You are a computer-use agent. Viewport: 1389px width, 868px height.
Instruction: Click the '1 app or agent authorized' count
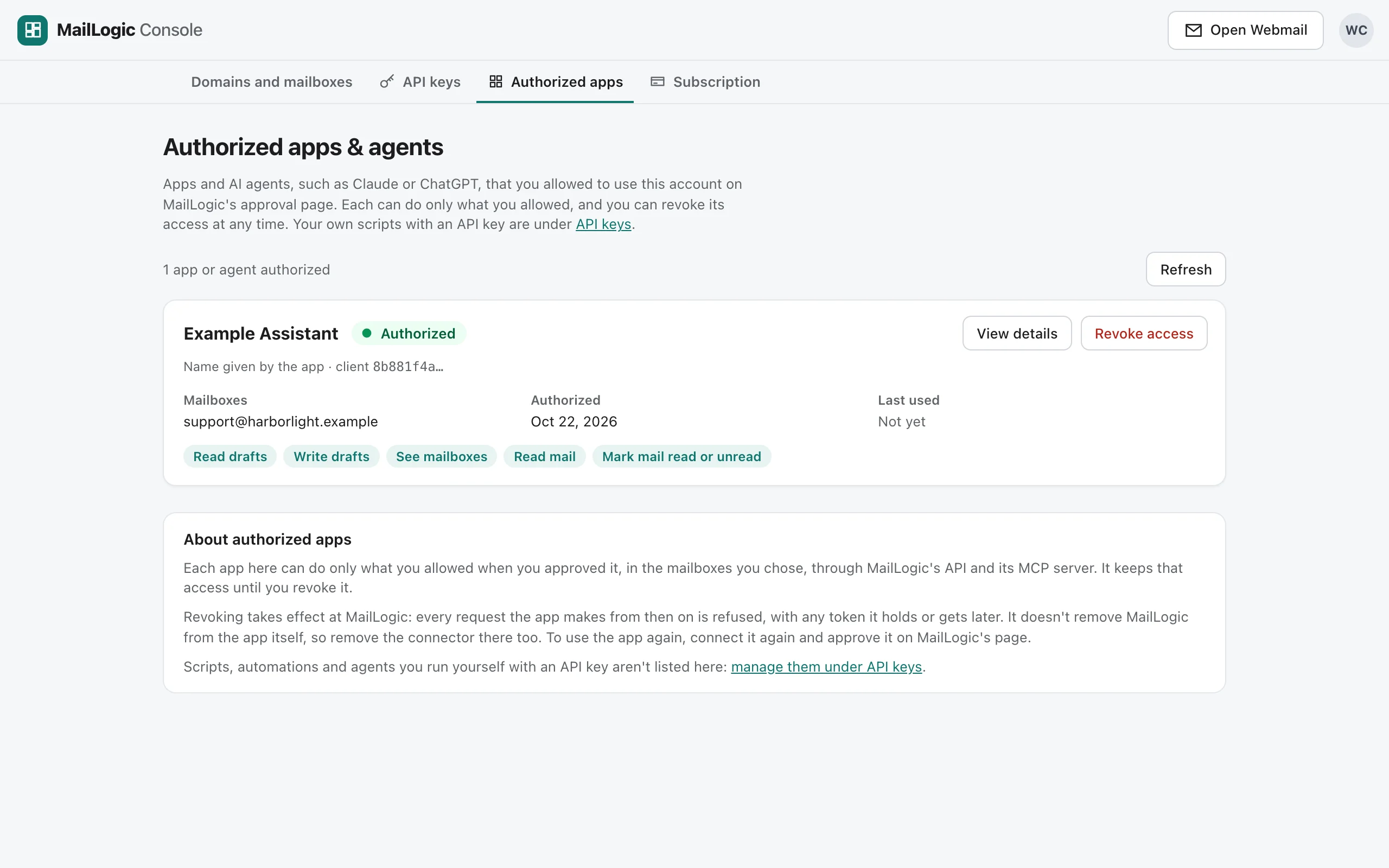(x=247, y=269)
